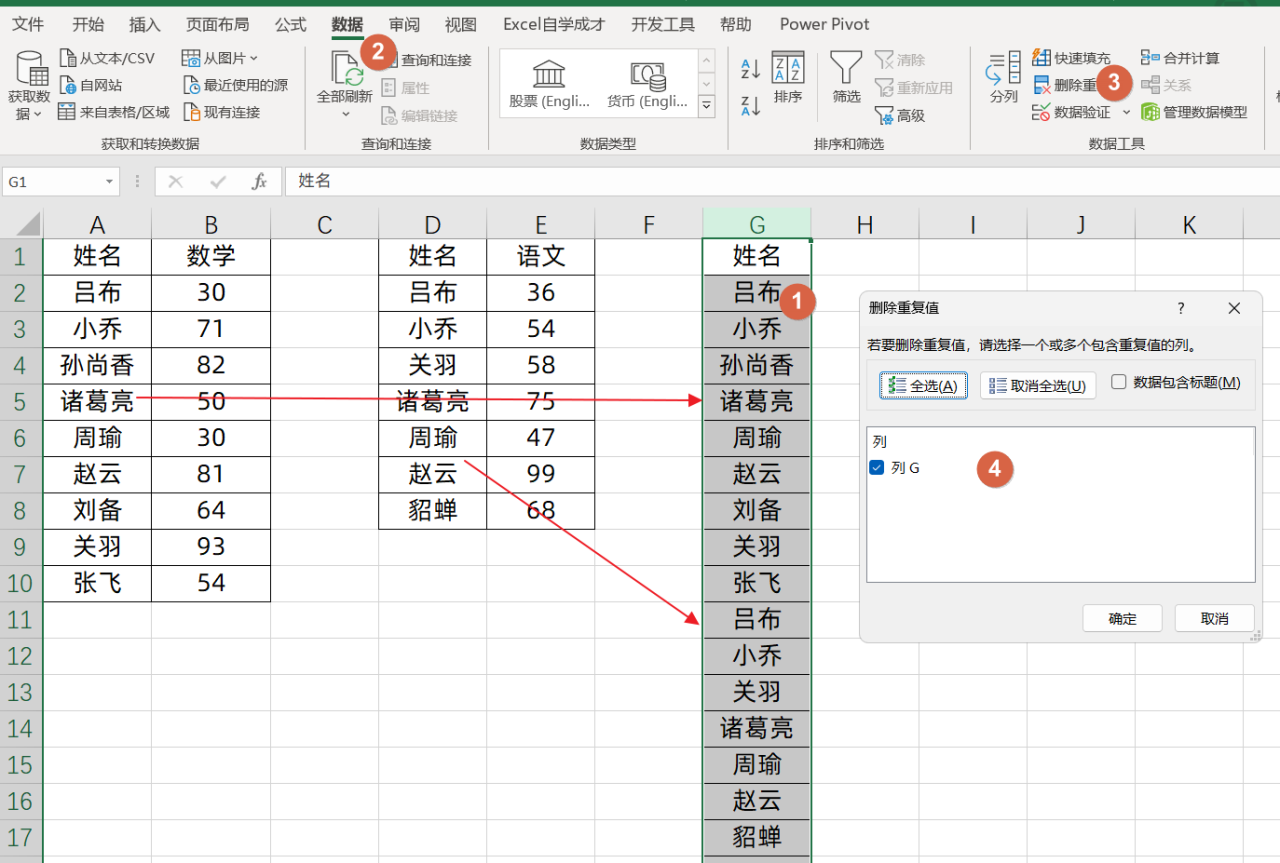This screenshot has height=863, width=1280.
Task: Switch to 开发工具 tab
Action: 663,24
